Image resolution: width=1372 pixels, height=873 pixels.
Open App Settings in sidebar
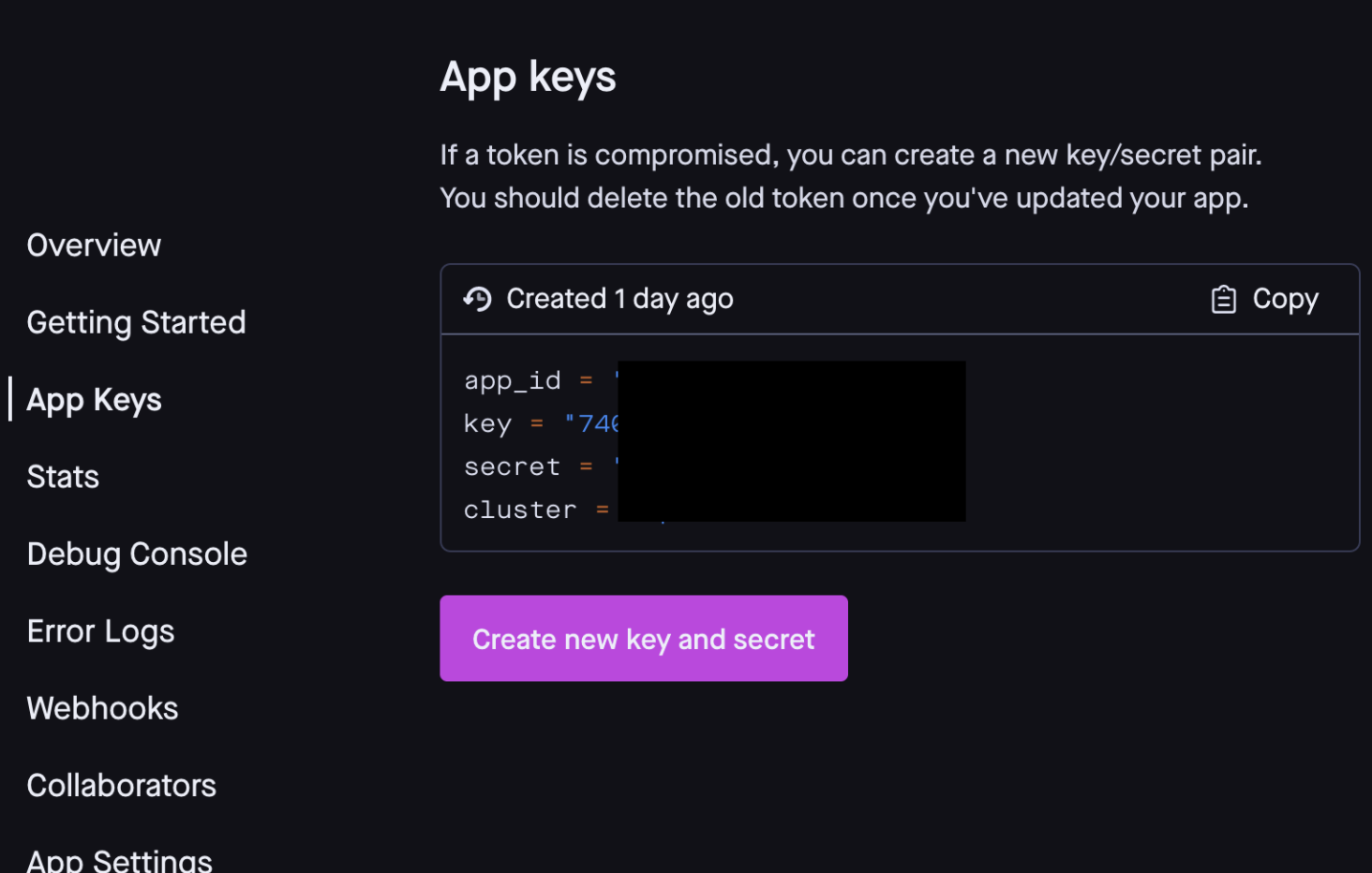[120, 860]
